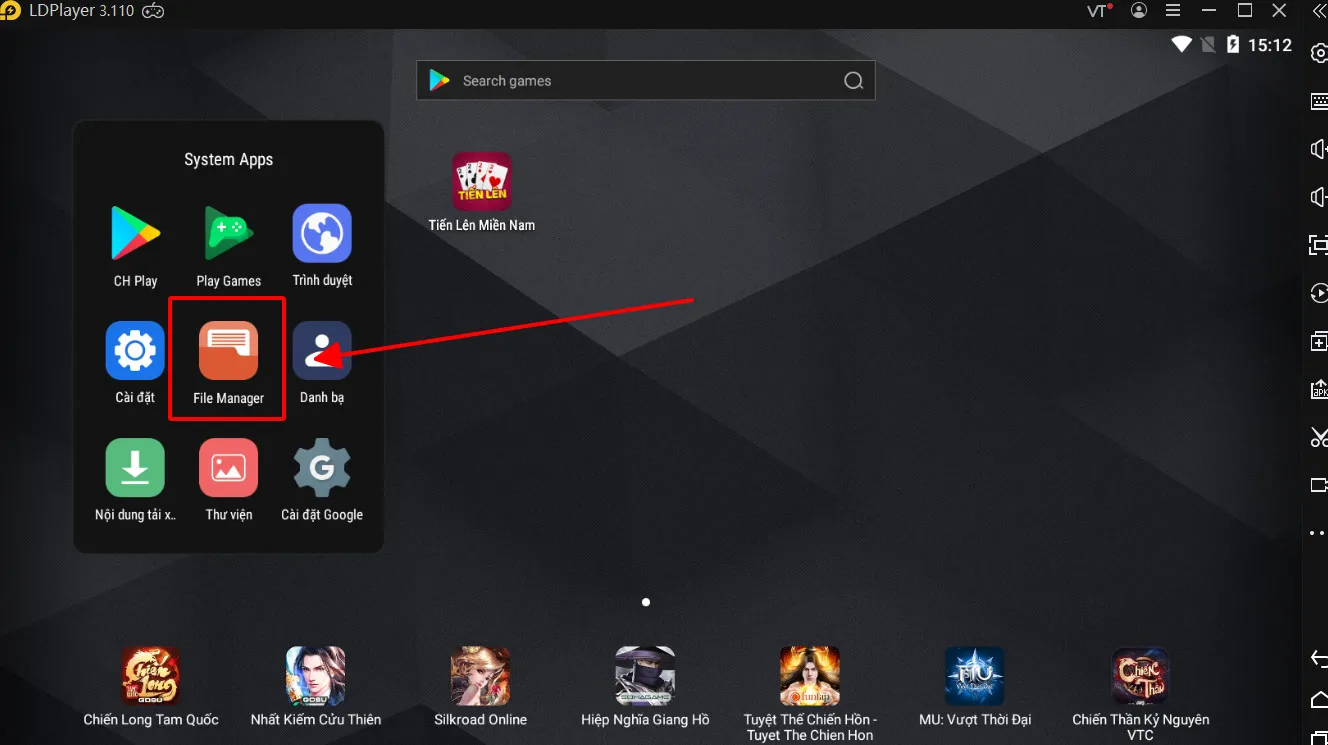This screenshot has width=1328, height=745.
Task: Open the multi-player add-window sidebar icon
Action: [x=1319, y=341]
